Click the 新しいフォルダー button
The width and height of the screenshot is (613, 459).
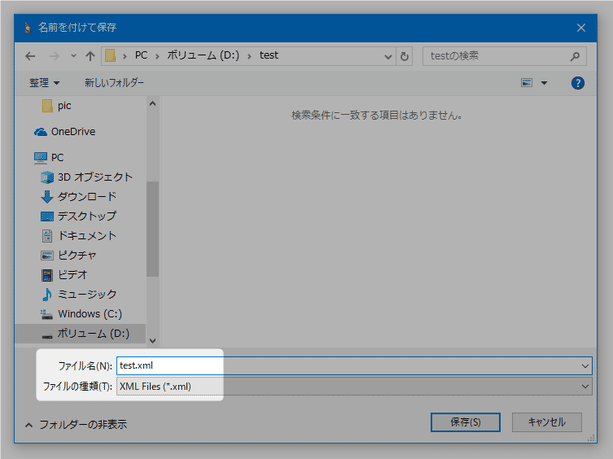click(x=114, y=82)
